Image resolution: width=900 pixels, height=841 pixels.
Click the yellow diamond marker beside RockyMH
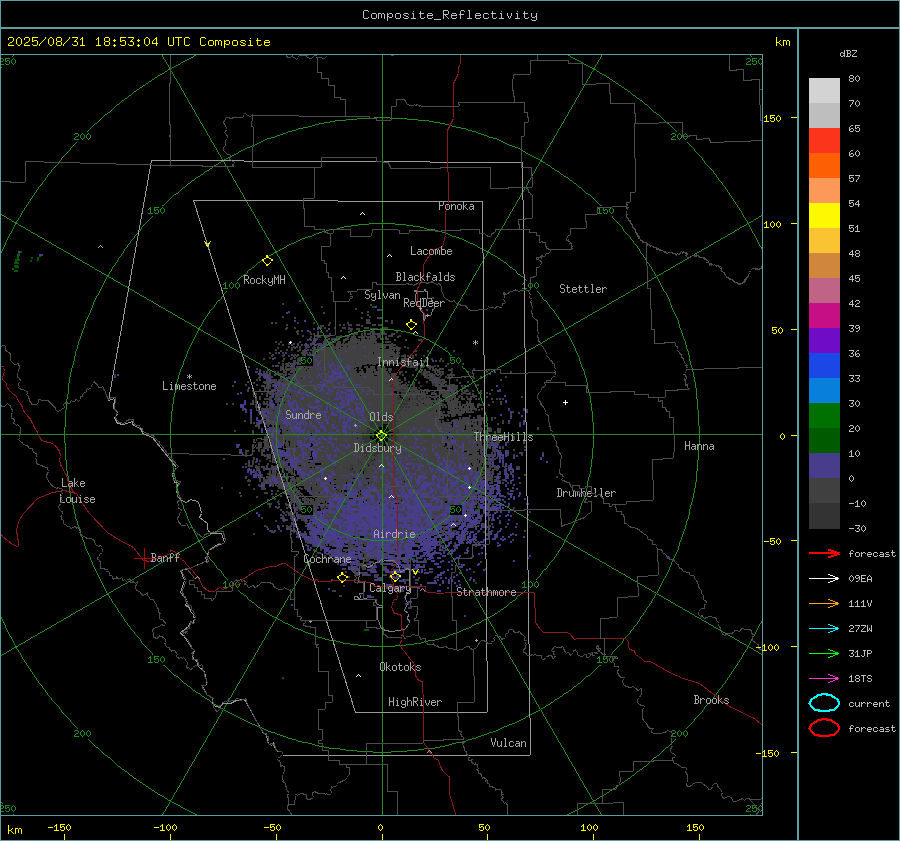pos(267,261)
